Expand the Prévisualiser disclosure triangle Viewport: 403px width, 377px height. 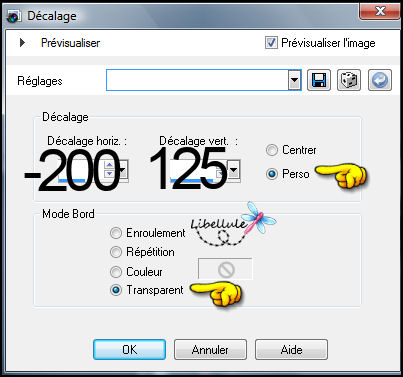(x=22, y=43)
